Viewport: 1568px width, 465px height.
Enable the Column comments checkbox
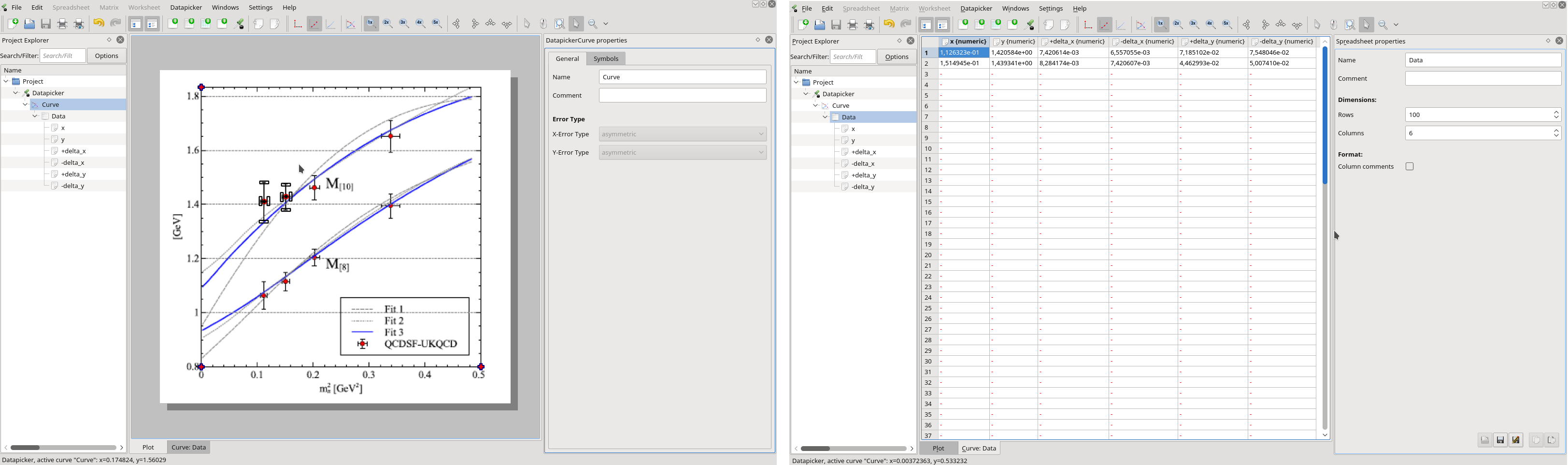pyautogui.click(x=1409, y=167)
